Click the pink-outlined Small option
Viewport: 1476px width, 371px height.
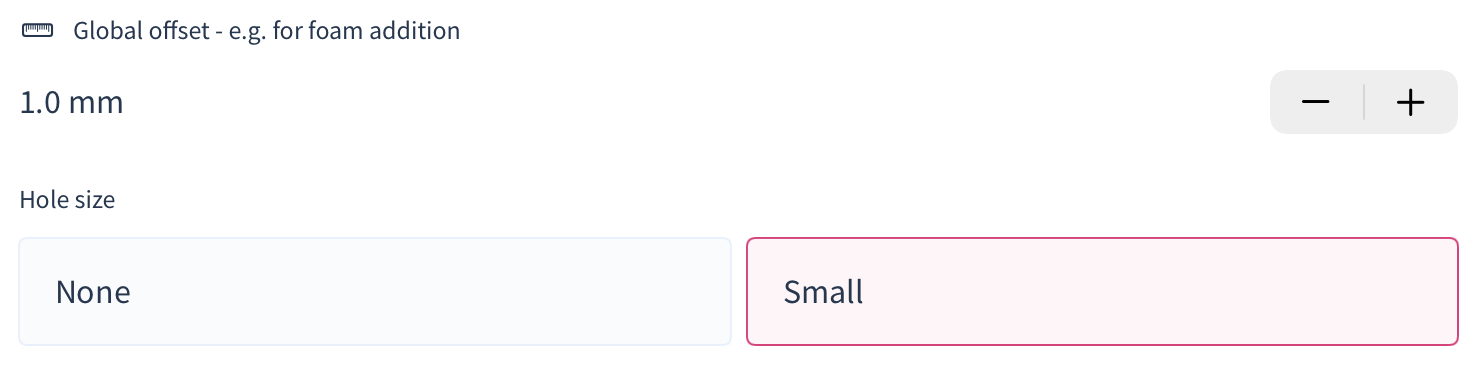tap(1102, 292)
